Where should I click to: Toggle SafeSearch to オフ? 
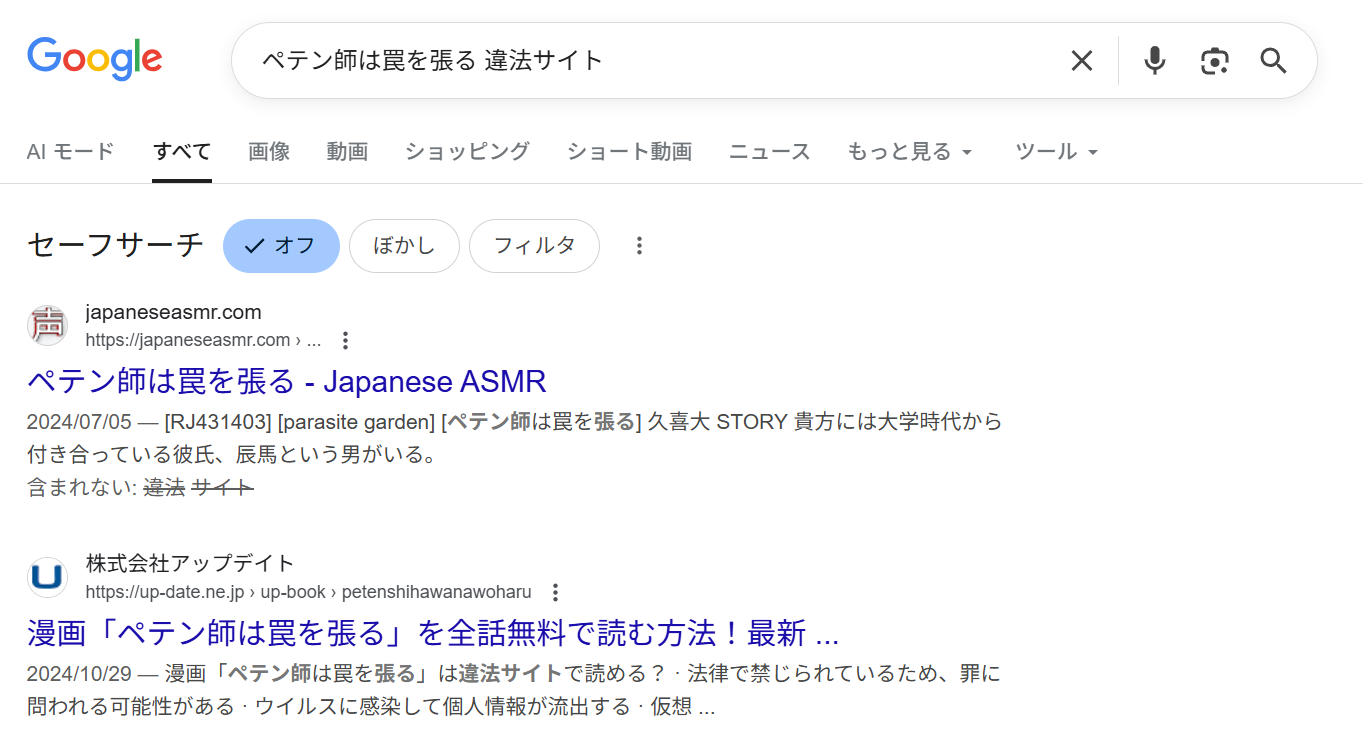[281, 245]
